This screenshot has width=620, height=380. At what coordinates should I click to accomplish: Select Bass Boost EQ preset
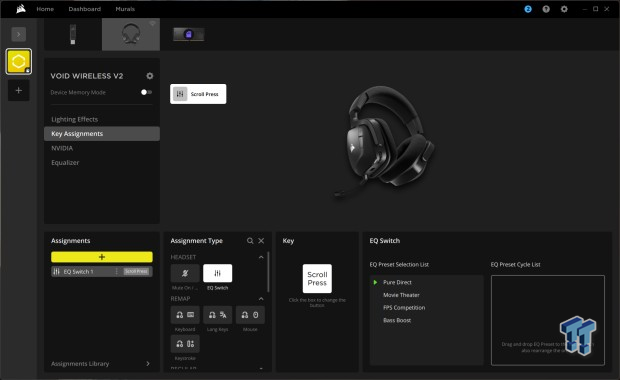tap(397, 320)
